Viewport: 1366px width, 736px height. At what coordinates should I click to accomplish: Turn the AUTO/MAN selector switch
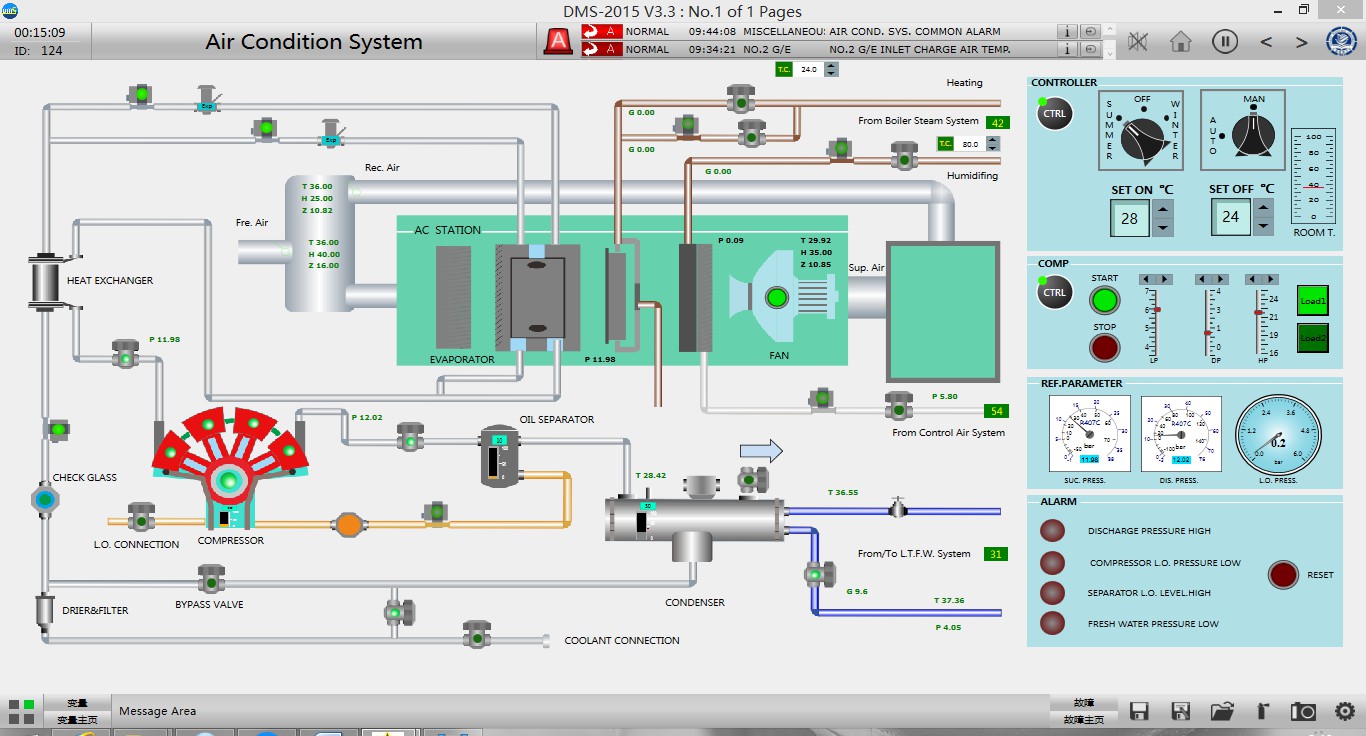(1254, 135)
